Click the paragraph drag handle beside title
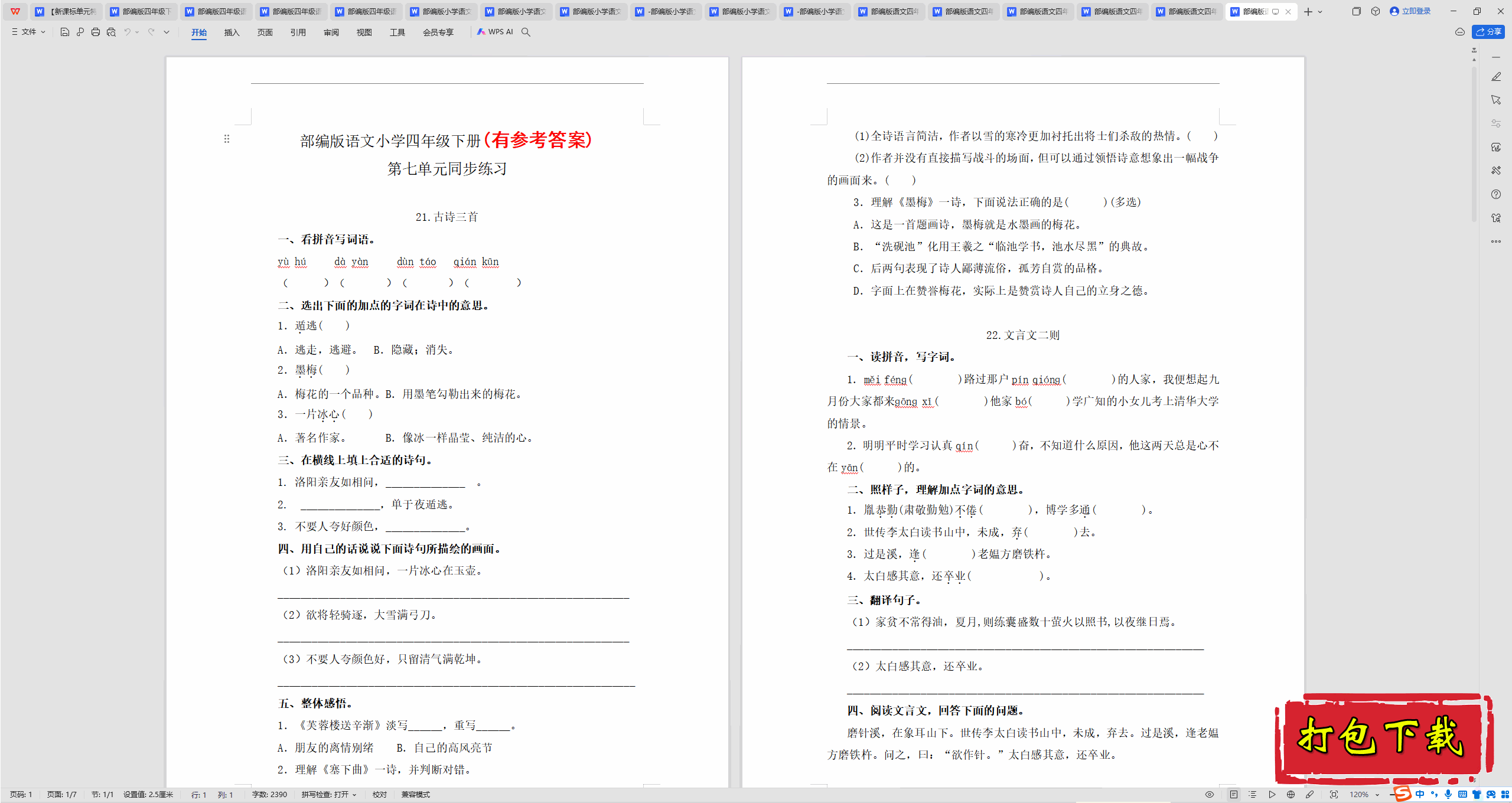 [227, 139]
